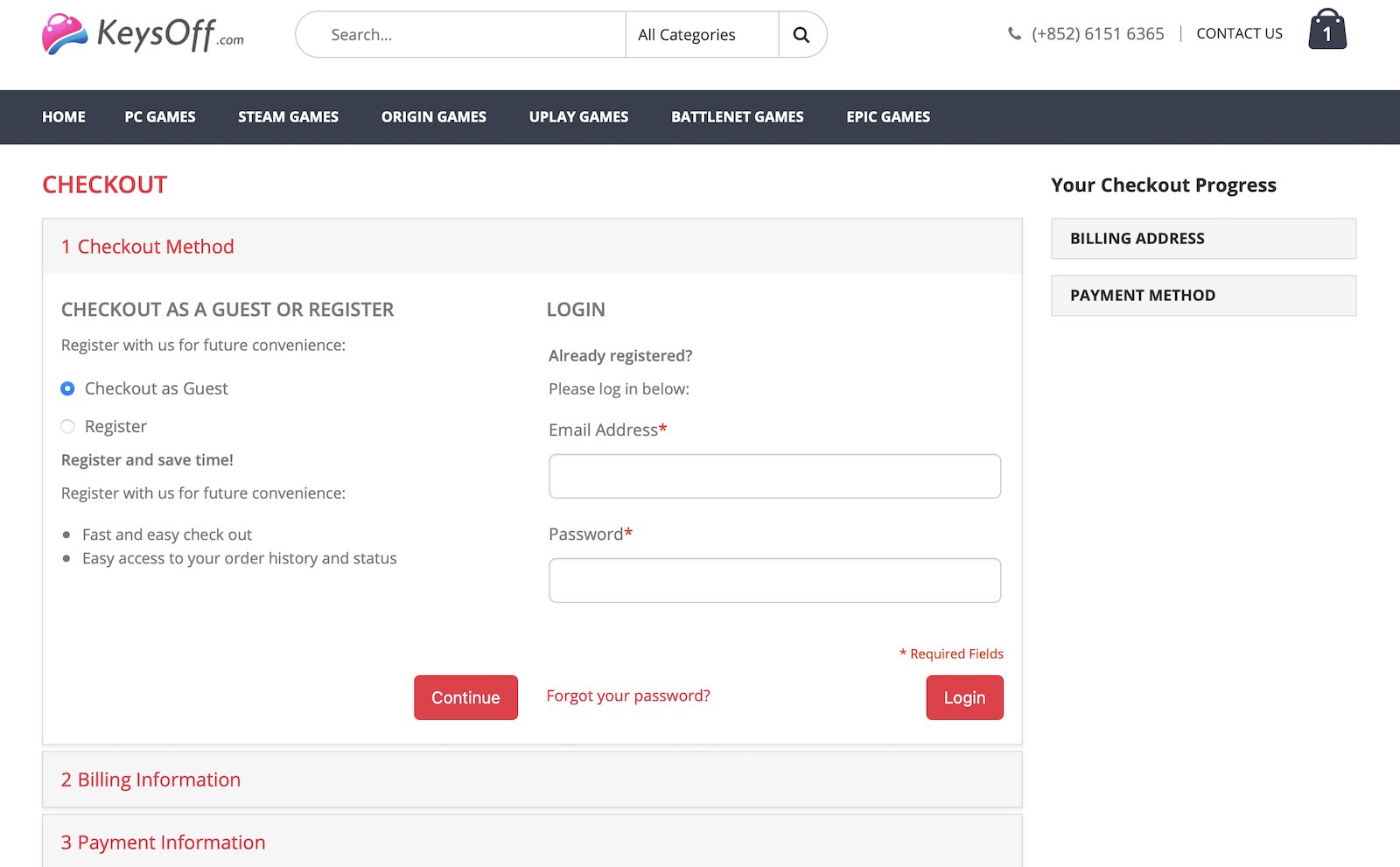Navigate to the Home page
This screenshot has height=867, width=1400.
[x=64, y=117]
